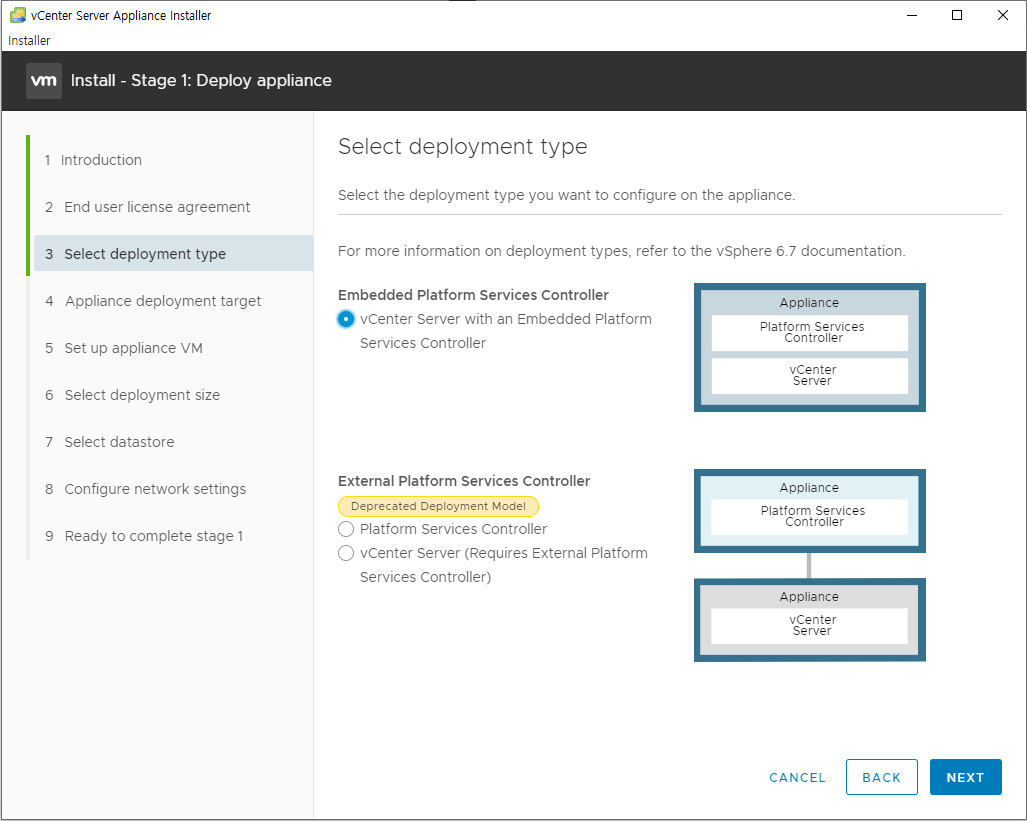Screen dimensions: 1027x821
Task: Click the Install - Stage 1: Deploy appliance header
Action: point(201,81)
